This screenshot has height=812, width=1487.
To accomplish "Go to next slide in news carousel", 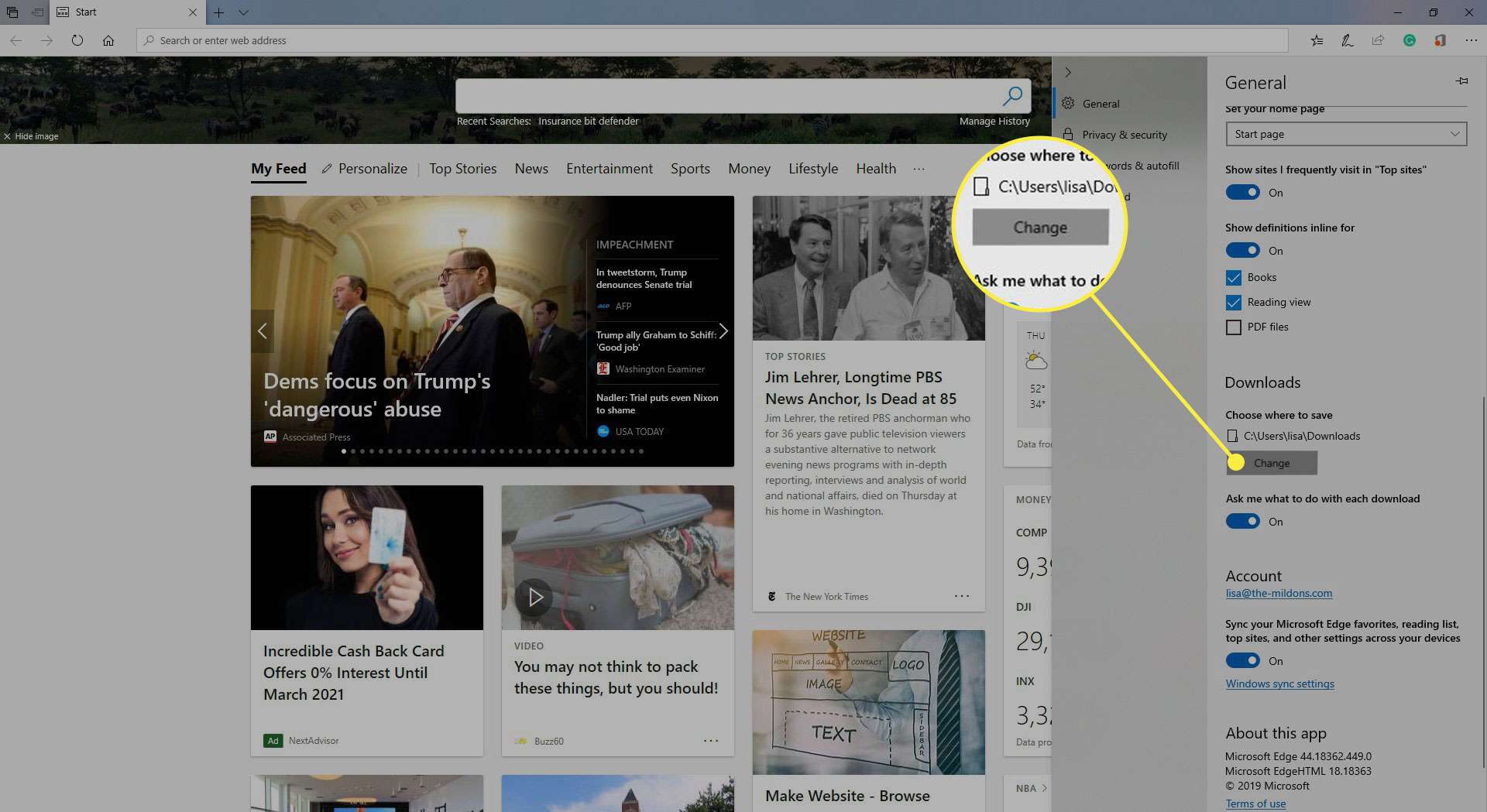I will click(x=723, y=331).
